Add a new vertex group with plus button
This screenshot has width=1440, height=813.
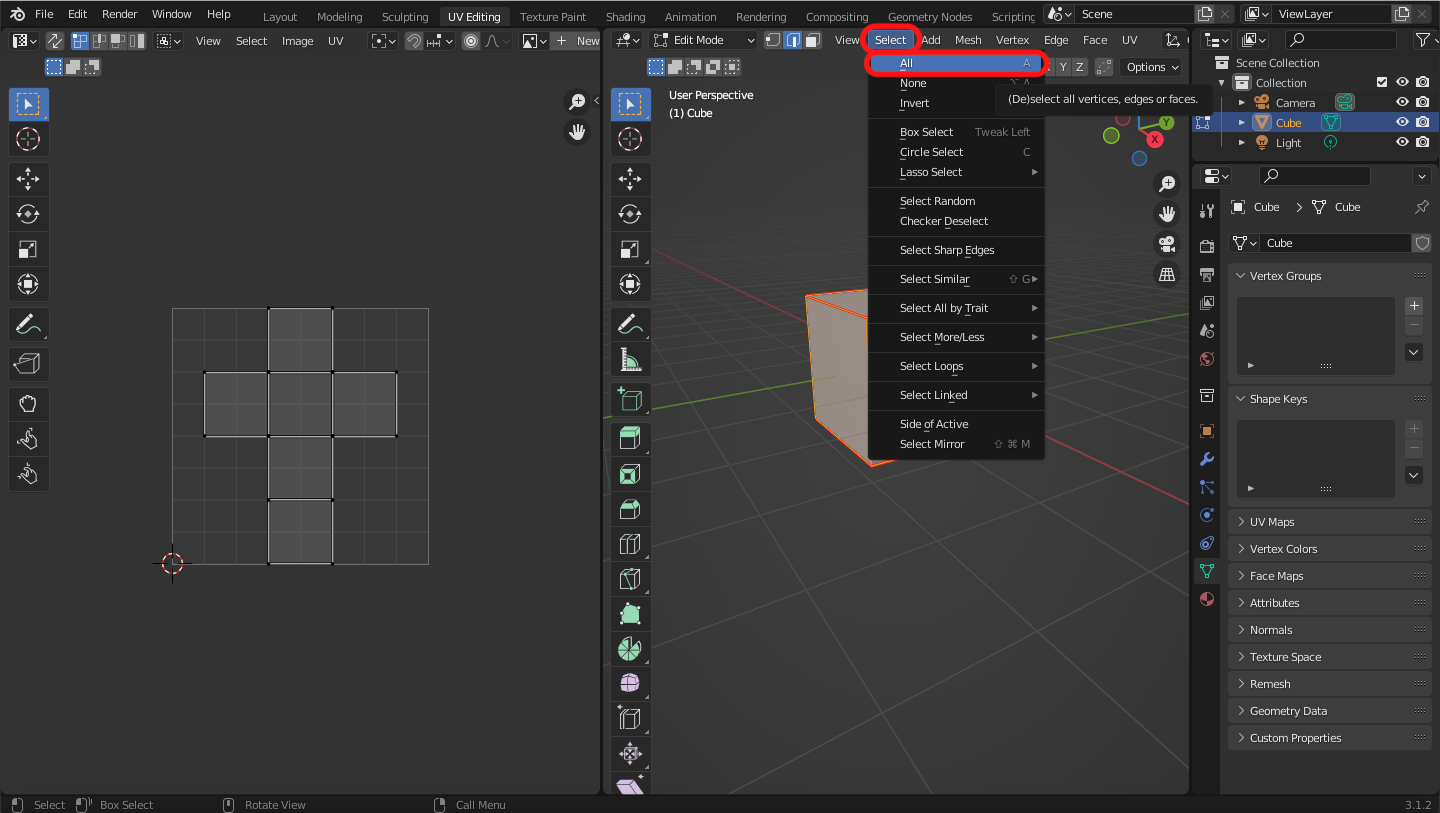pos(1414,306)
